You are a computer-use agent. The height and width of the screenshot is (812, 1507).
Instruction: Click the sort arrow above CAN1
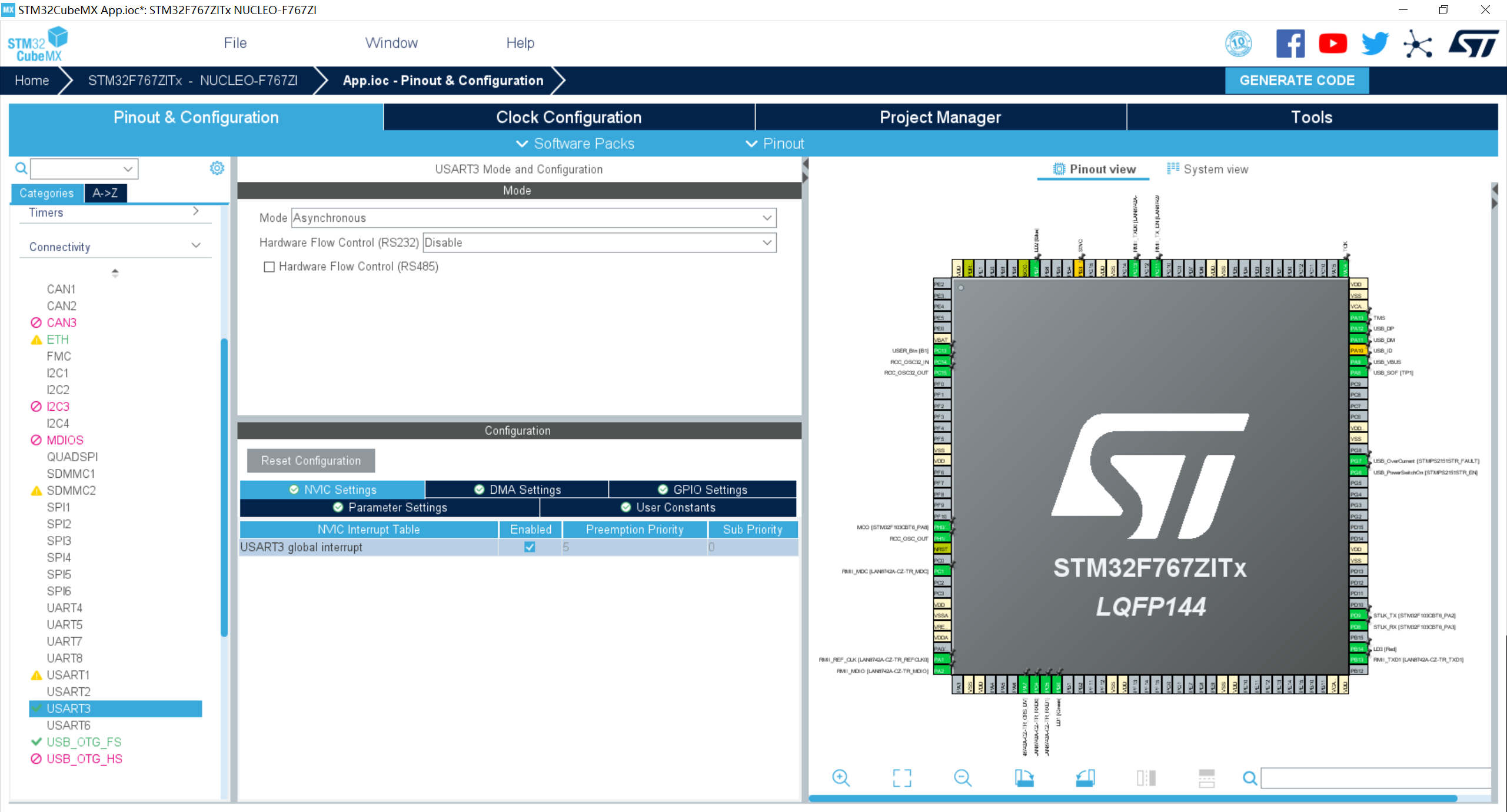coord(115,272)
